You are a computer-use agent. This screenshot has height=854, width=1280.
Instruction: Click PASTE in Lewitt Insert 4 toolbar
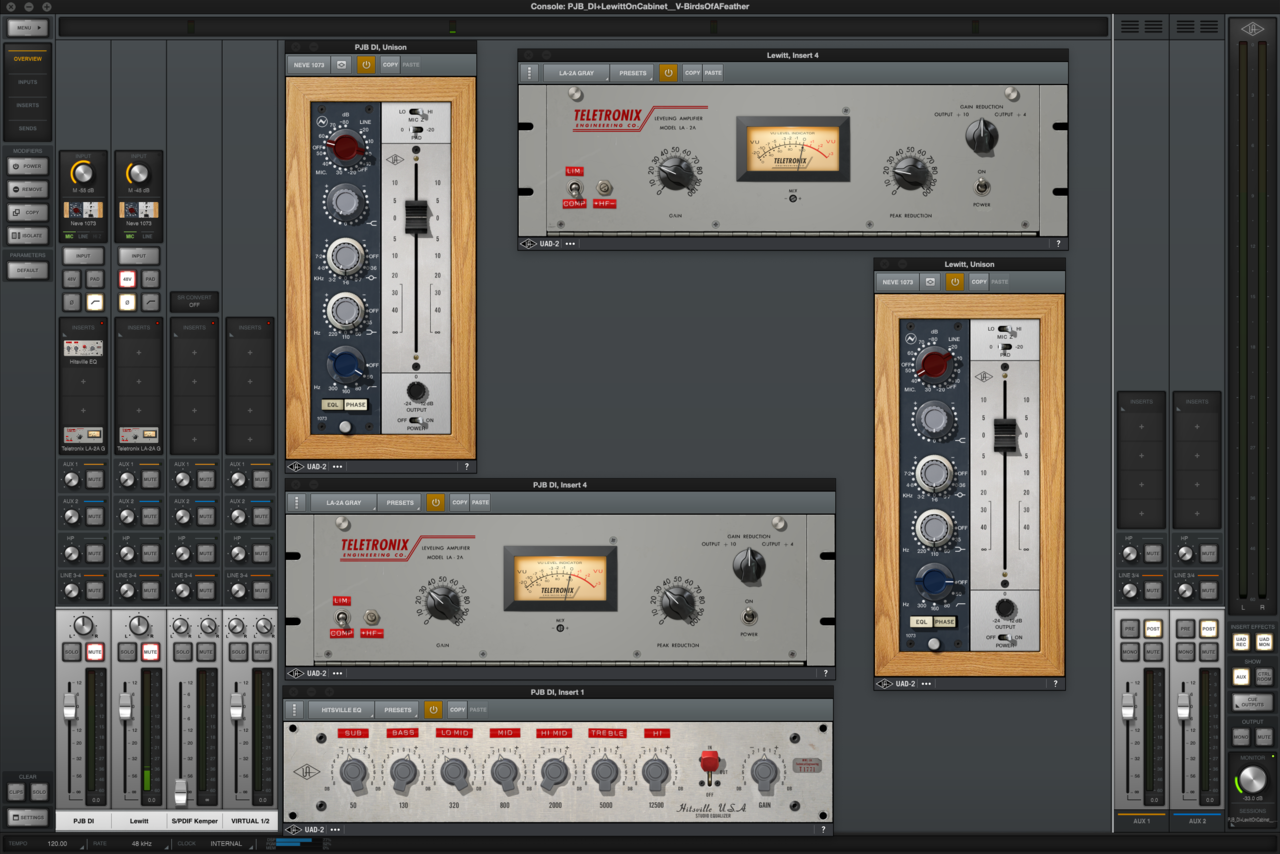pyautogui.click(x=713, y=73)
